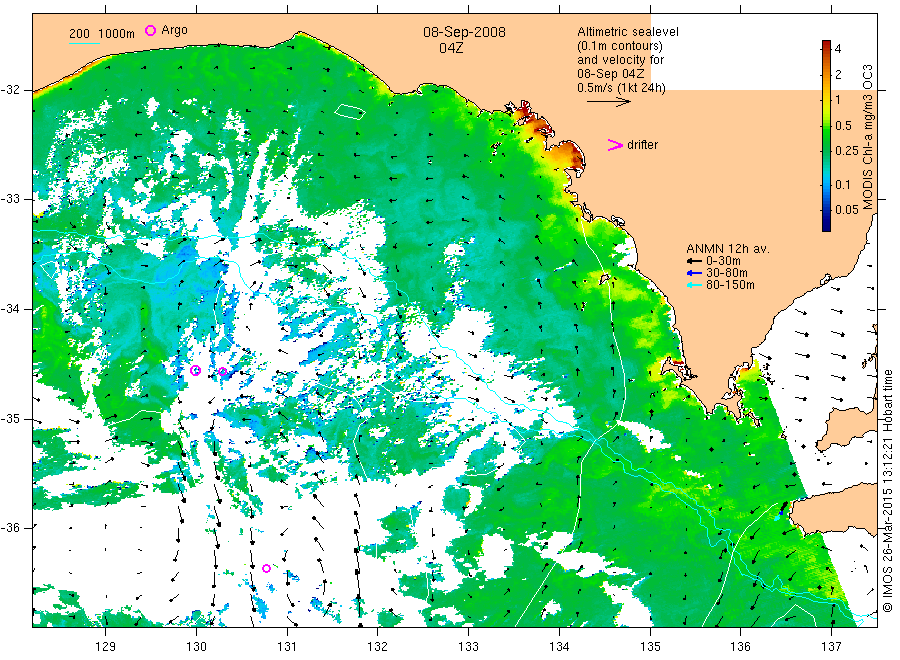Click the '130' longitude axis label
Image resolution: width=900 pixels, height=660 pixels.
tap(196, 647)
